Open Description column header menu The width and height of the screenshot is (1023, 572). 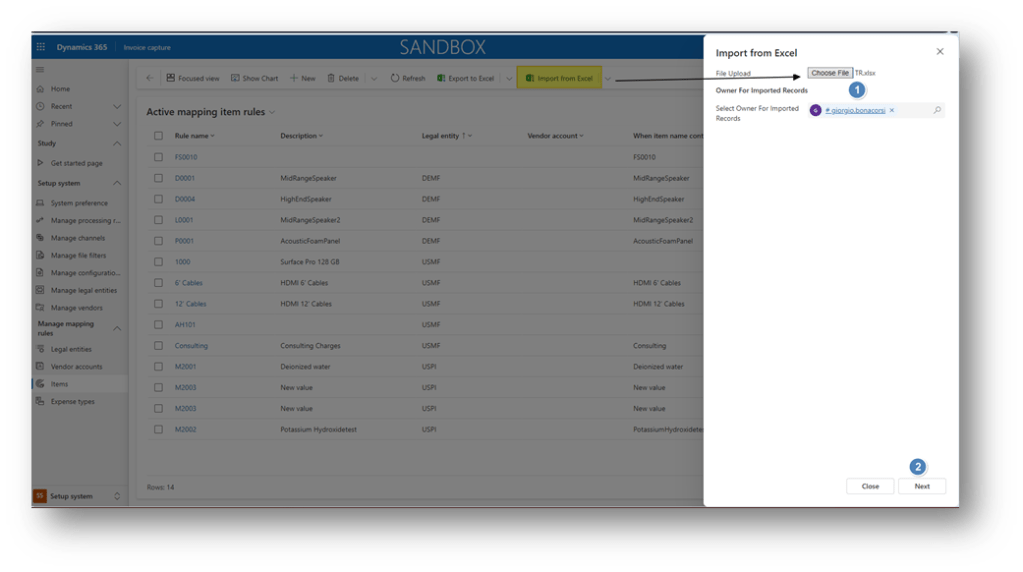coord(301,136)
